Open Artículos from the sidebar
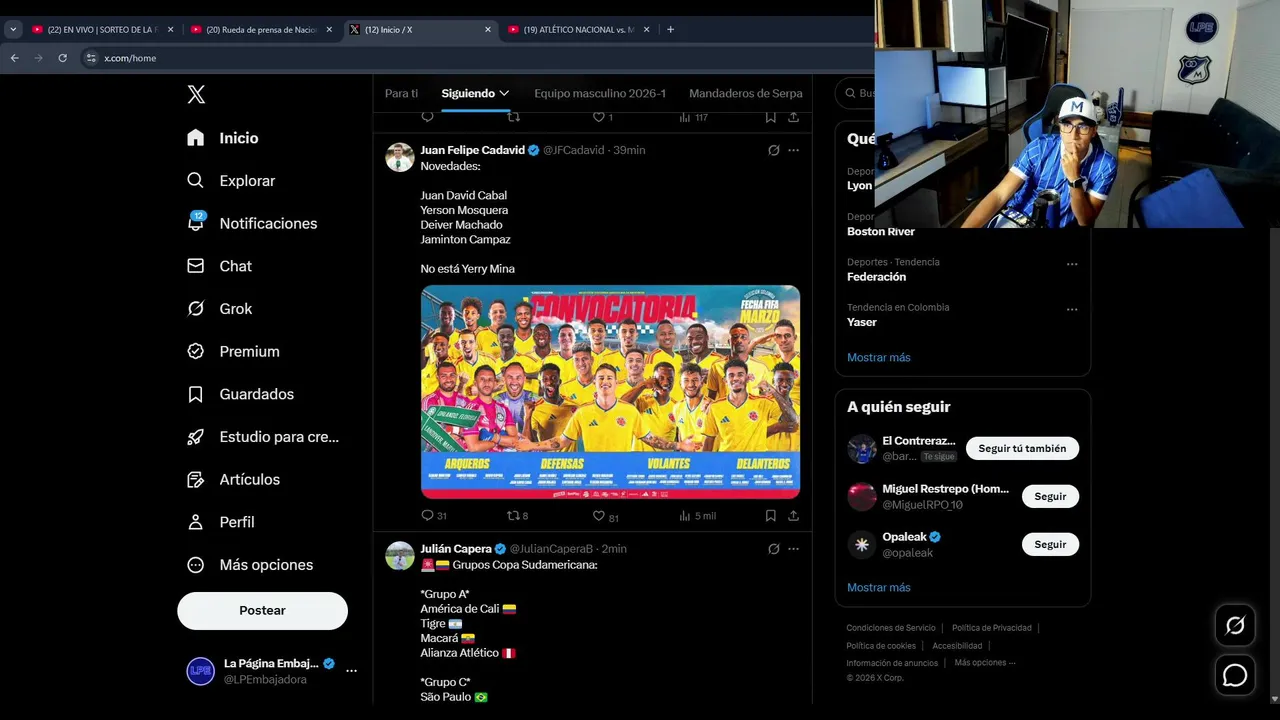Viewport: 1280px width, 720px height. point(234,479)
